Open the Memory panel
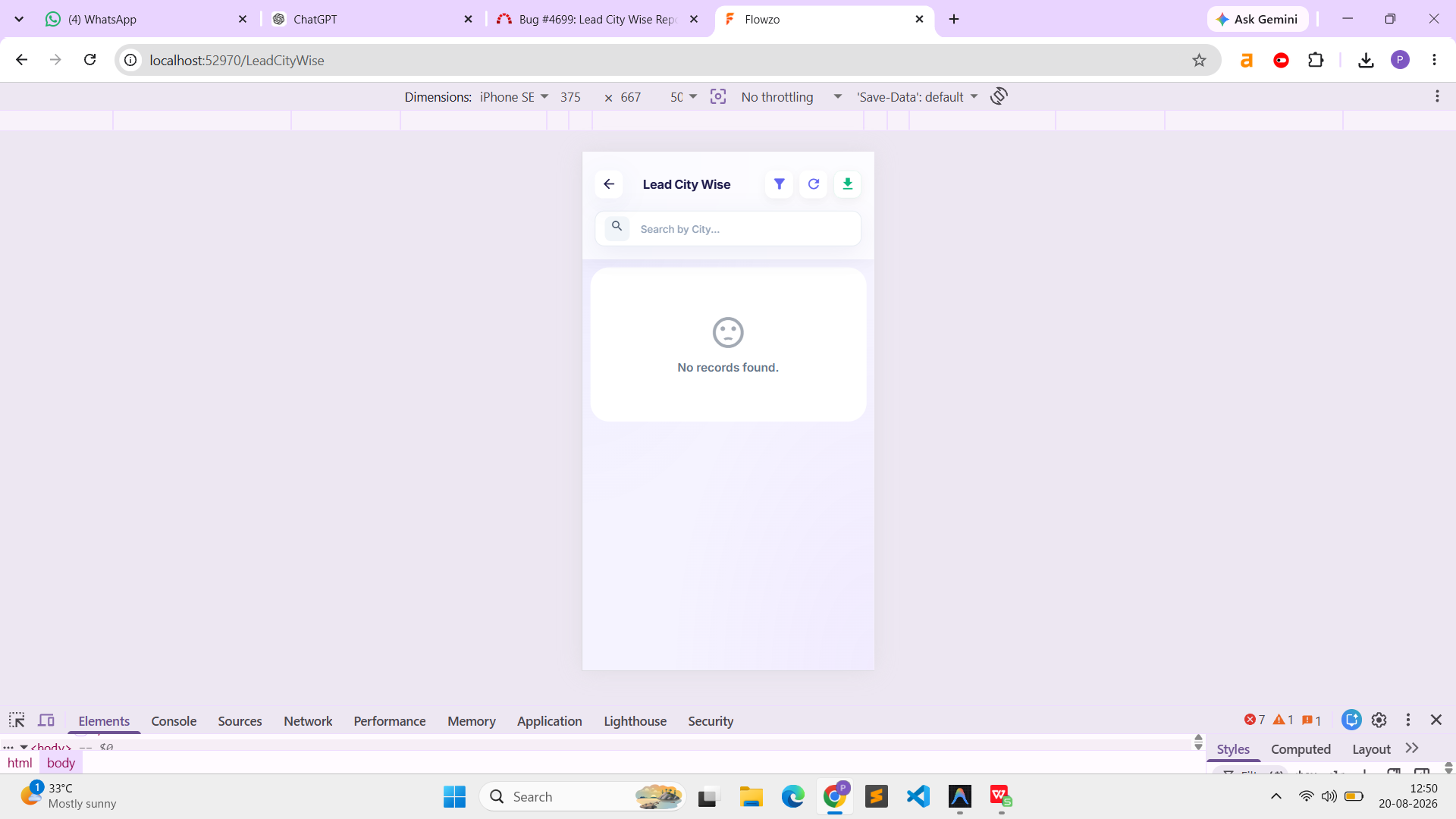Image resolution: width=1456 pixels, height=819 pixels. pos(472,721)
